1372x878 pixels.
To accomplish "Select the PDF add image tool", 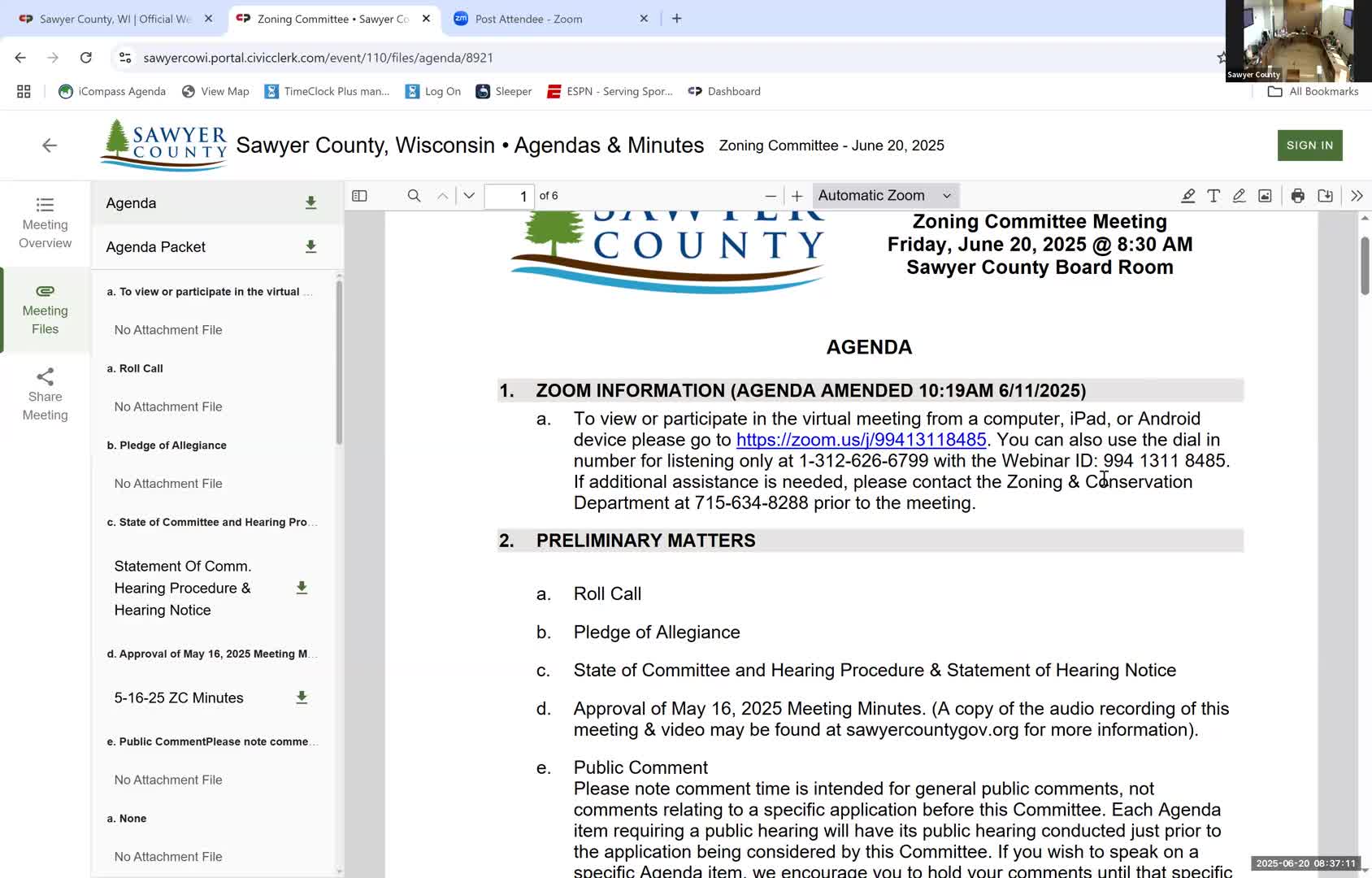I will (x=1265, y=196).
